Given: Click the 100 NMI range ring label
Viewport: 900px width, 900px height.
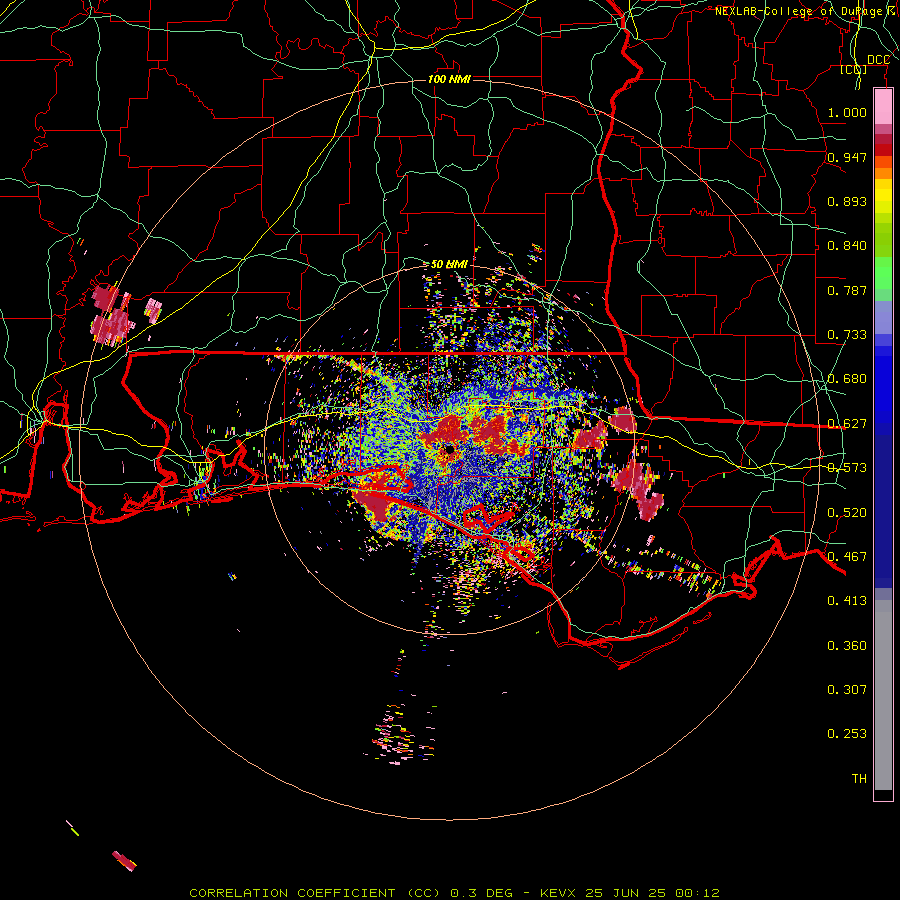Looking at the screenshot, I should 449,79.
